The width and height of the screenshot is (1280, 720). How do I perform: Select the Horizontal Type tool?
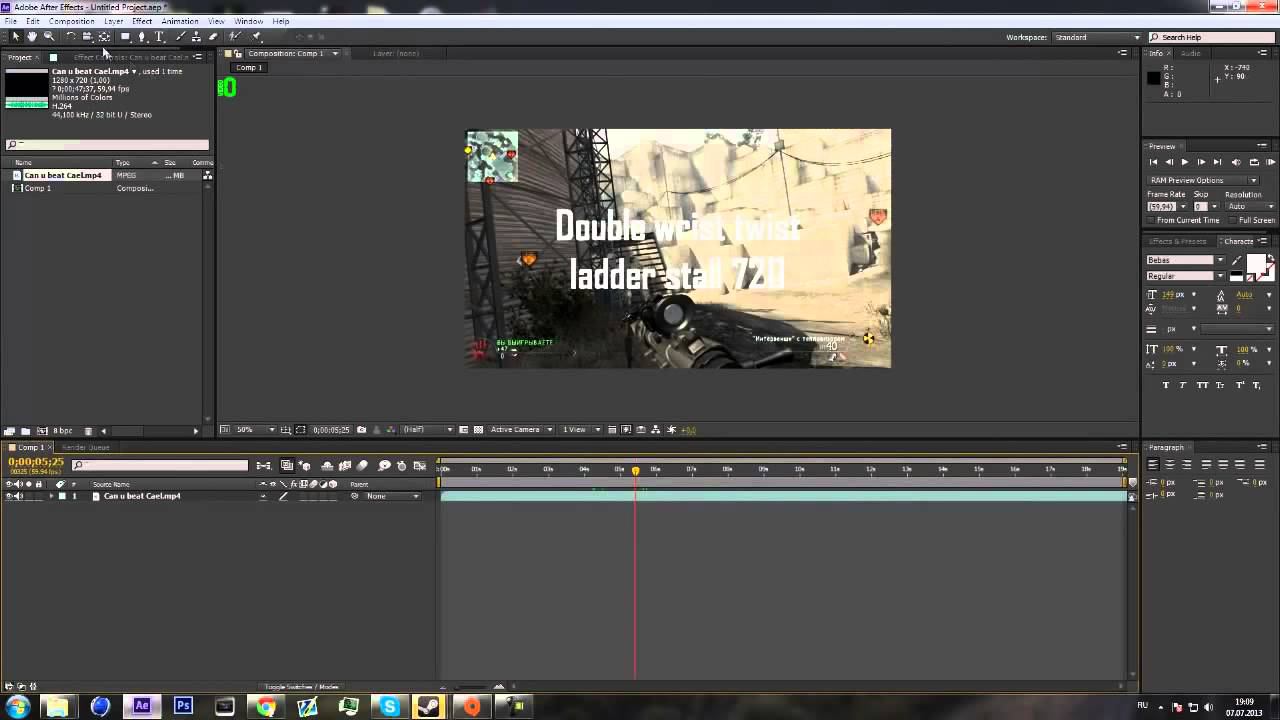[159, 36]
